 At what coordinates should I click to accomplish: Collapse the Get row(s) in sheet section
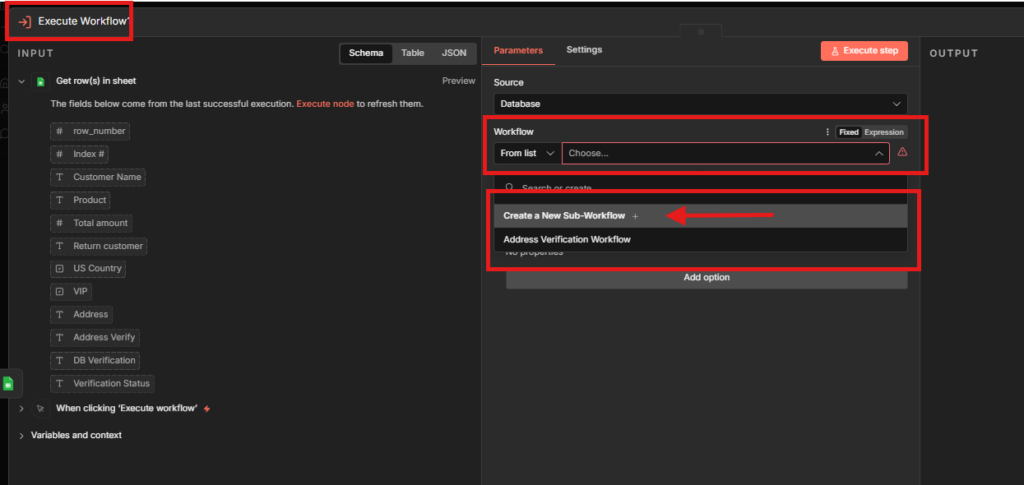(x=22, y=82)
